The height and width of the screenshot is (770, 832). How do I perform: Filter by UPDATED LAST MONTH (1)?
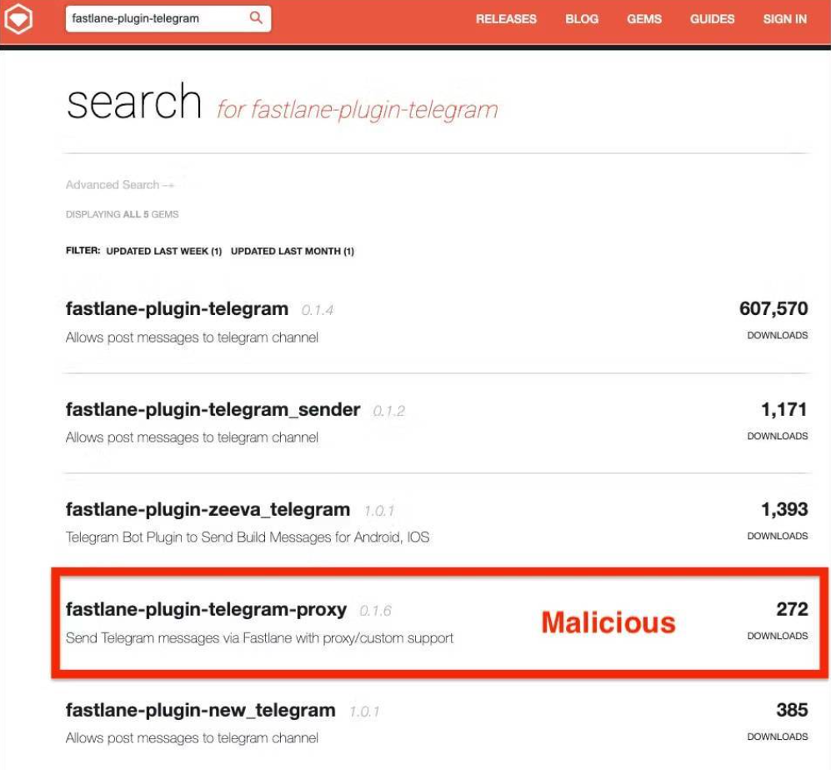click(292, 251)
